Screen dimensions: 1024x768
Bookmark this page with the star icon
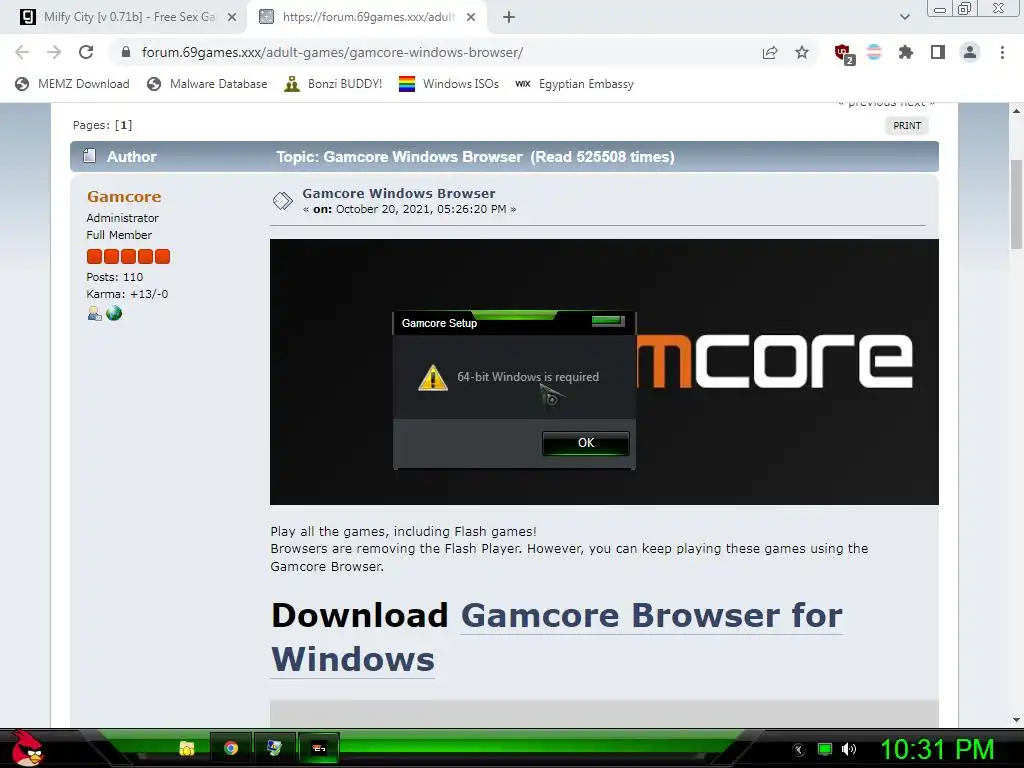(x=802, y=52)
